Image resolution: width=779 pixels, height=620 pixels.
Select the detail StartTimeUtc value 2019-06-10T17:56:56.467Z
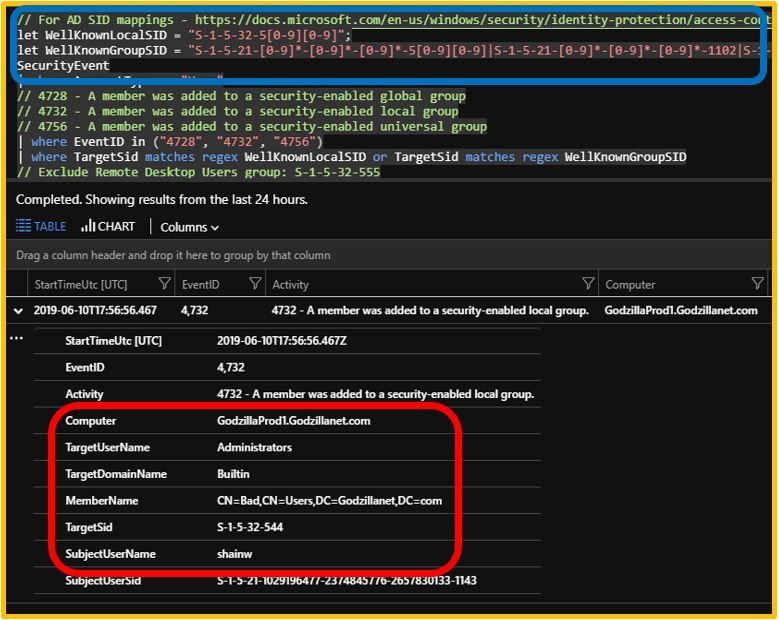(282, 341)
